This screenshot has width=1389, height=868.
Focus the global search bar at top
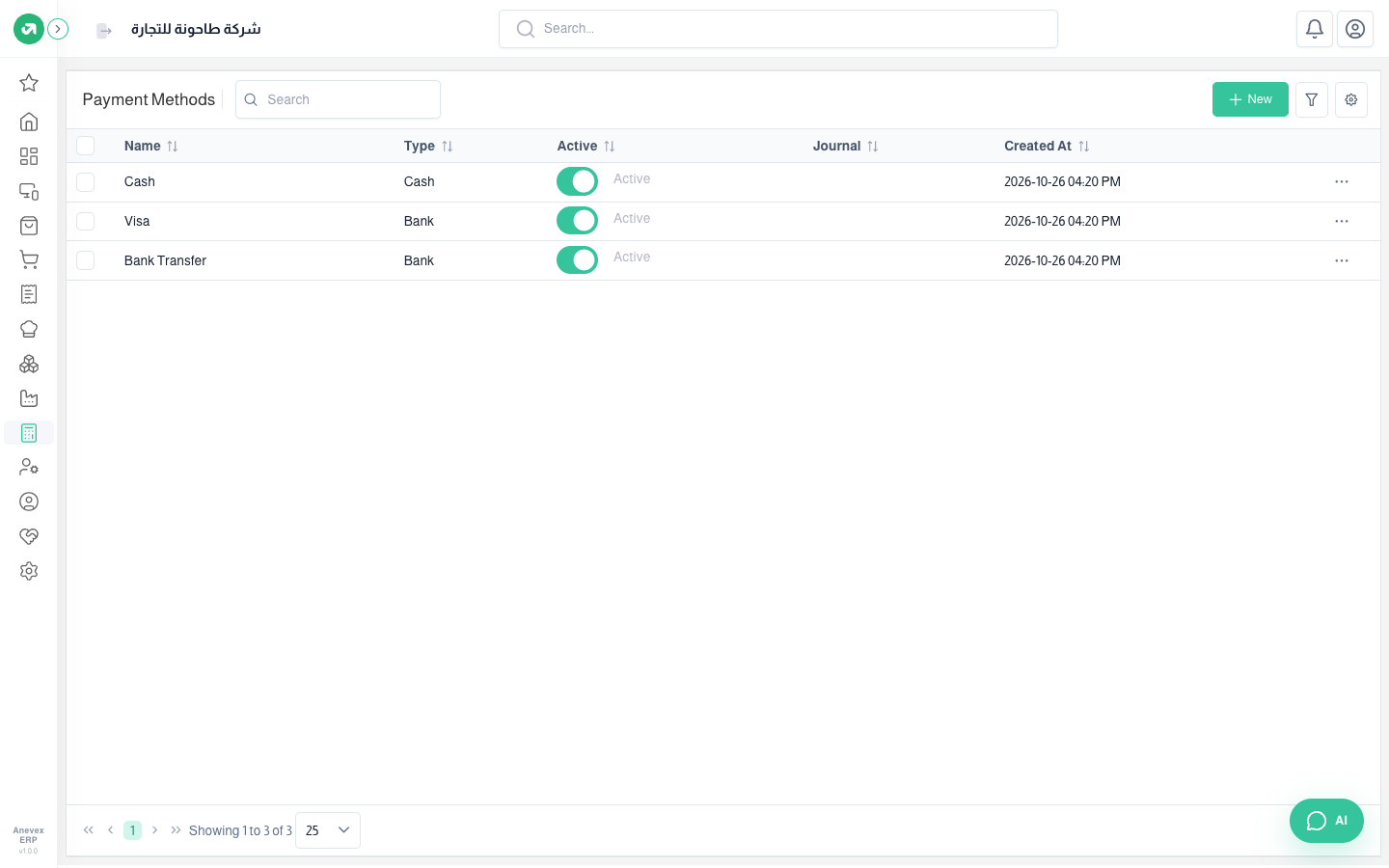coord(778,29)
